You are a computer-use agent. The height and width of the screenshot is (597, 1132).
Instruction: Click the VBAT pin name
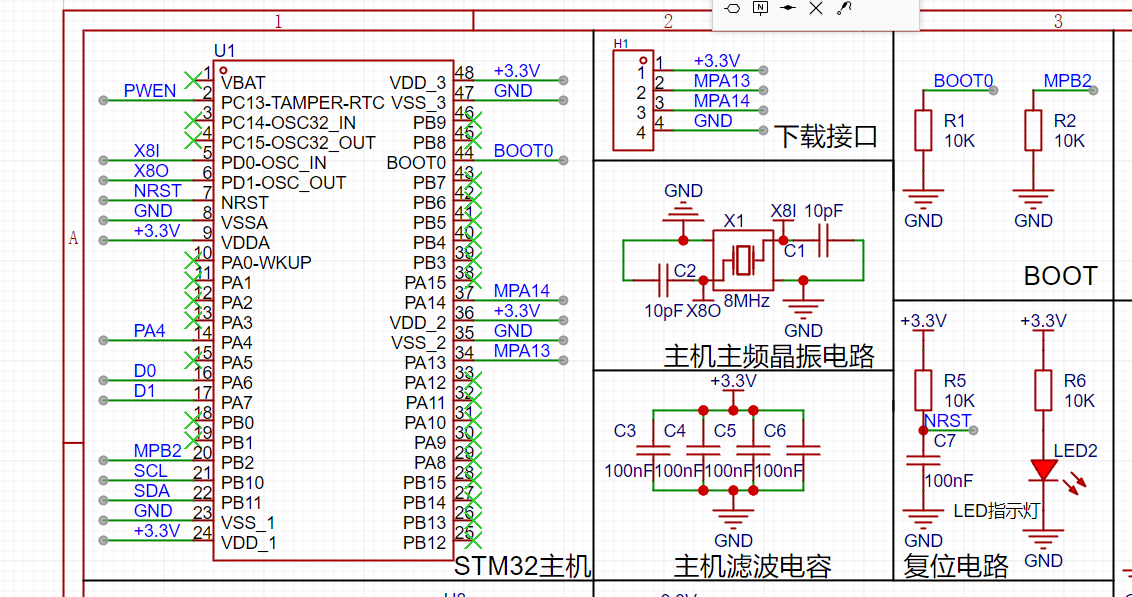point(243,82)
